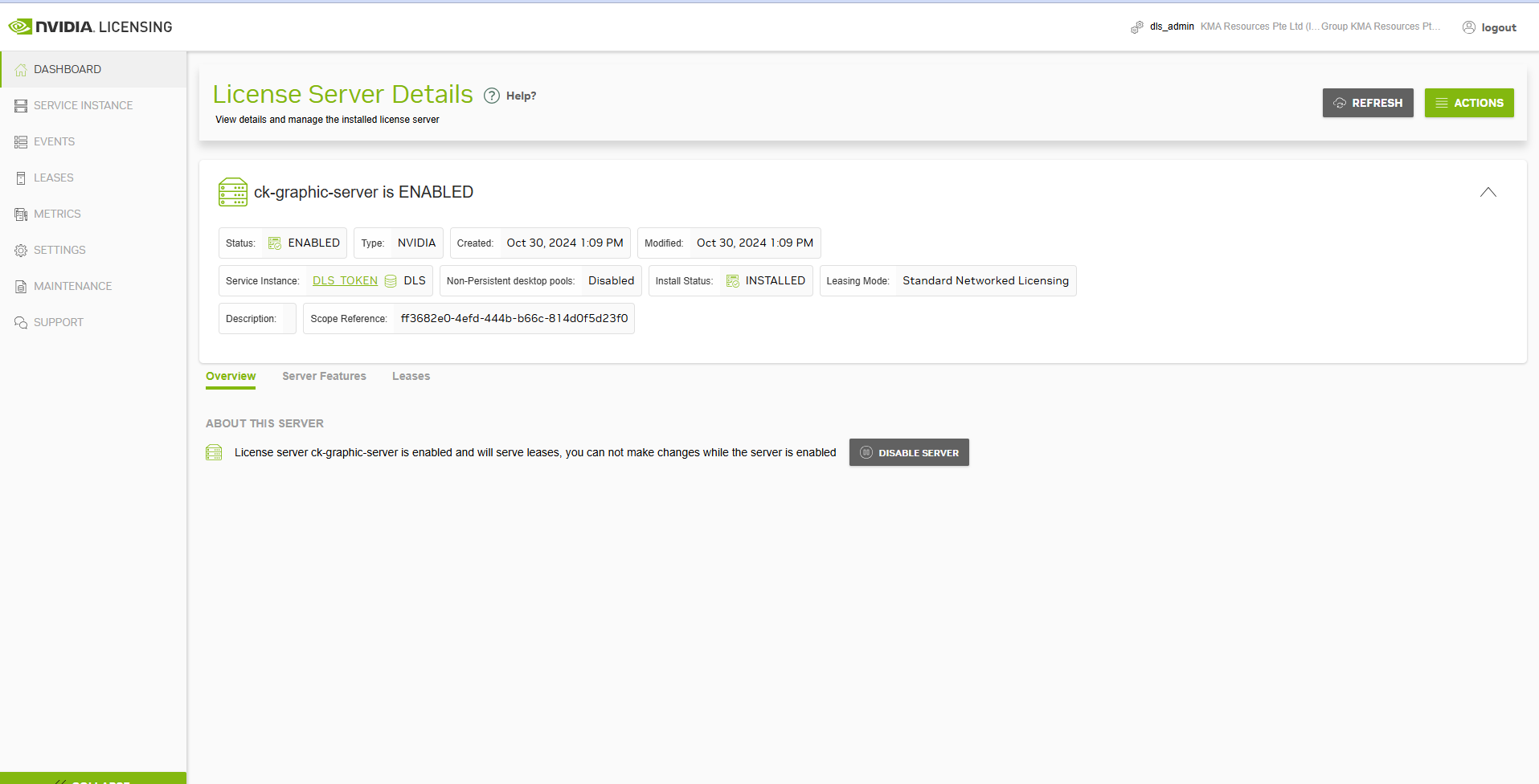Click the Support chat icon
1539x784 pixels.
(x=21, y=323)
